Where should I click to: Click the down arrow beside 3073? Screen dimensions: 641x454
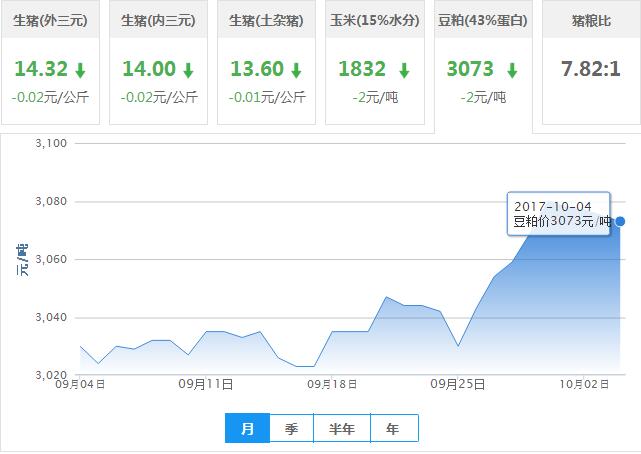[x=512, y=70]
